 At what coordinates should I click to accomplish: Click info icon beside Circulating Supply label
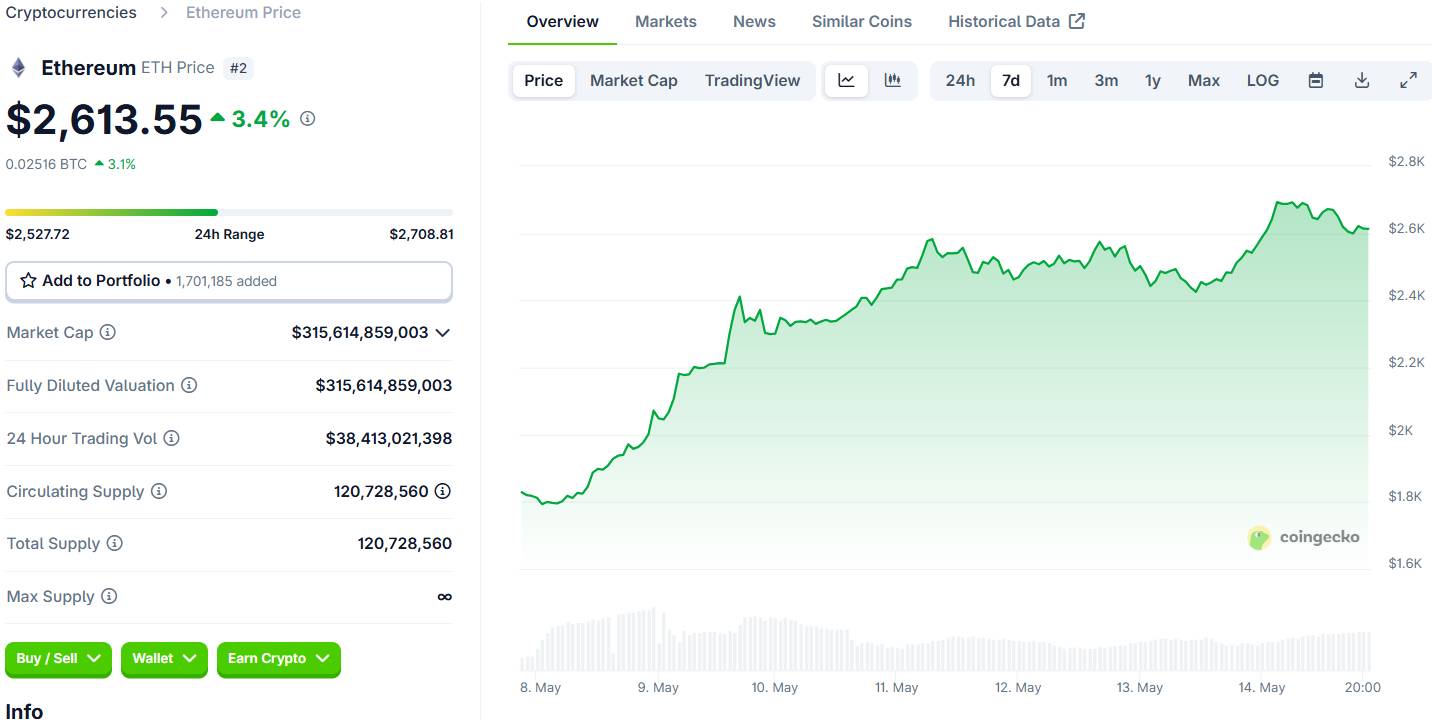[x=159, y=491]
